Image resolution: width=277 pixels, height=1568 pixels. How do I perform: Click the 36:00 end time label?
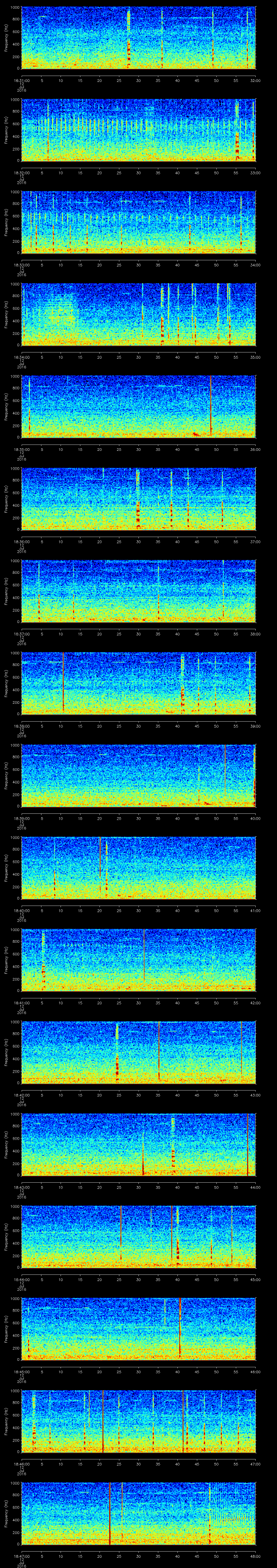pyautogui.click(x=255, y=449)
